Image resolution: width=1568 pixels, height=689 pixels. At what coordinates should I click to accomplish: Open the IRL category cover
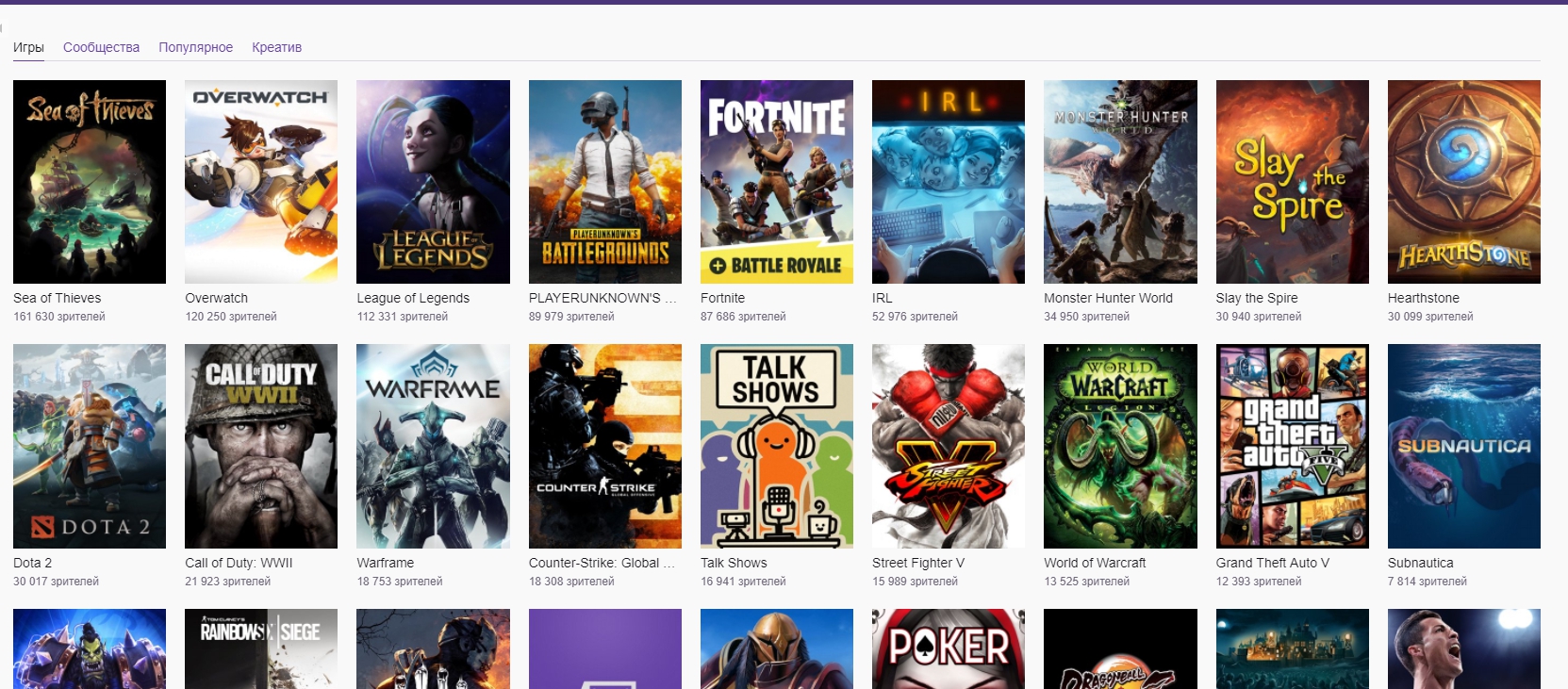(949, 182)
